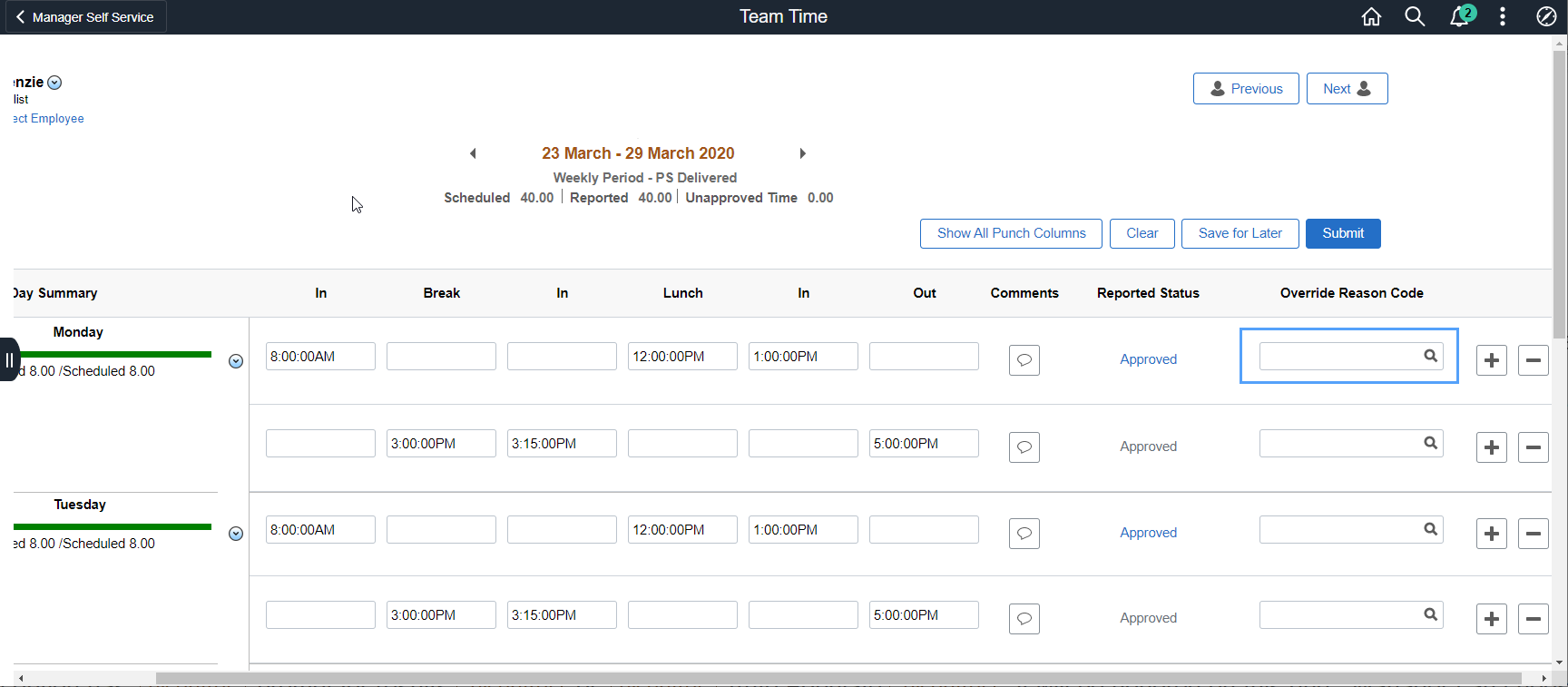Open the three-dot actions menu
This screenshot has height=687, width=1568.
(x=1503, y=16)
